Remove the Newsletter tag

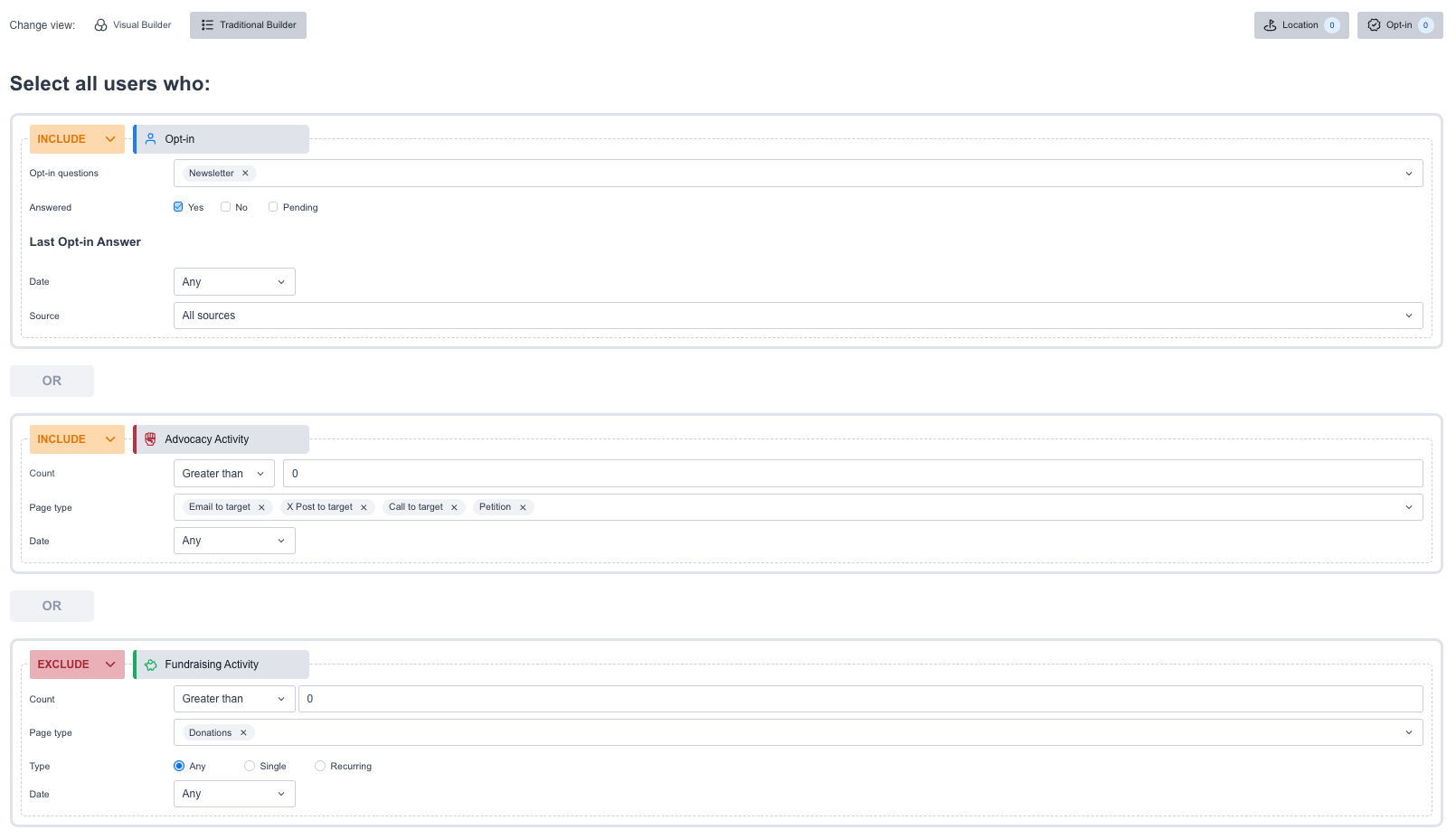point(245,174)
